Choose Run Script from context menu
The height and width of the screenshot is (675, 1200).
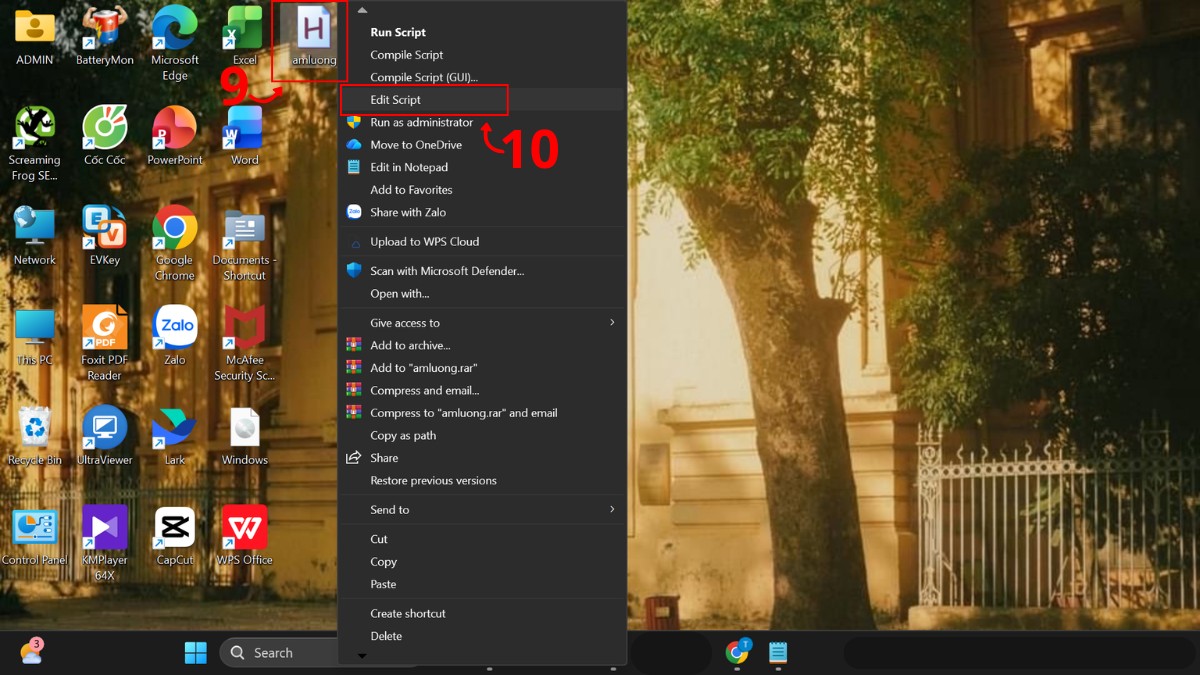click(x=482, y=32)
